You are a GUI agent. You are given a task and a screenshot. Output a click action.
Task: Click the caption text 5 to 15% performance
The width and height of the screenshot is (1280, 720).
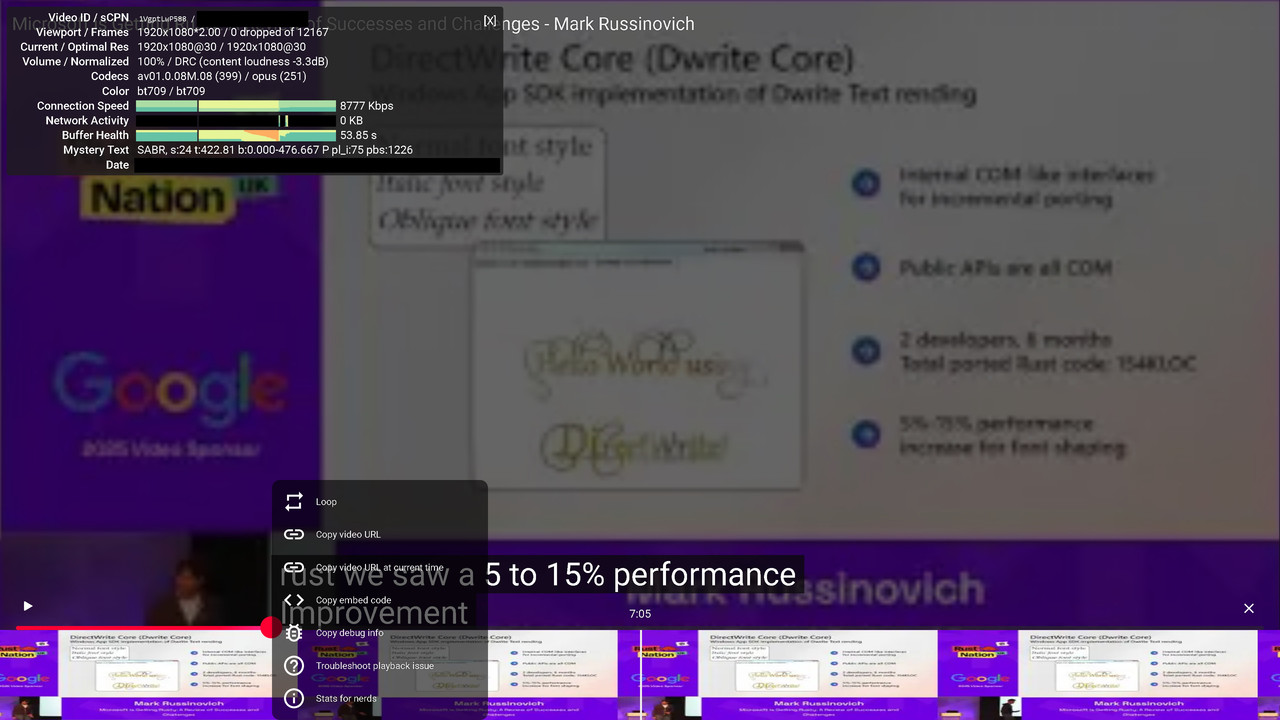[x=640, y=574]
